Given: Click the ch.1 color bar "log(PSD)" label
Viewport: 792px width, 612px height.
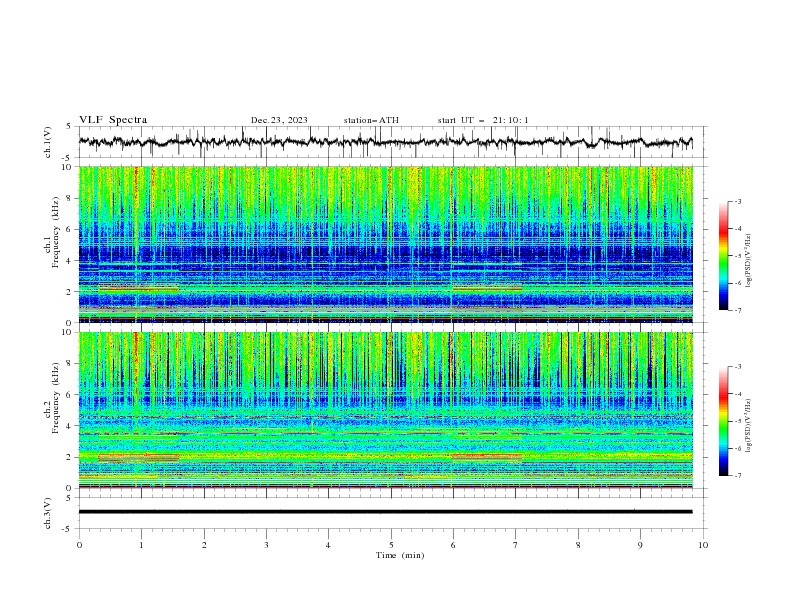Looking at the screenshot, I should (749, 261).
